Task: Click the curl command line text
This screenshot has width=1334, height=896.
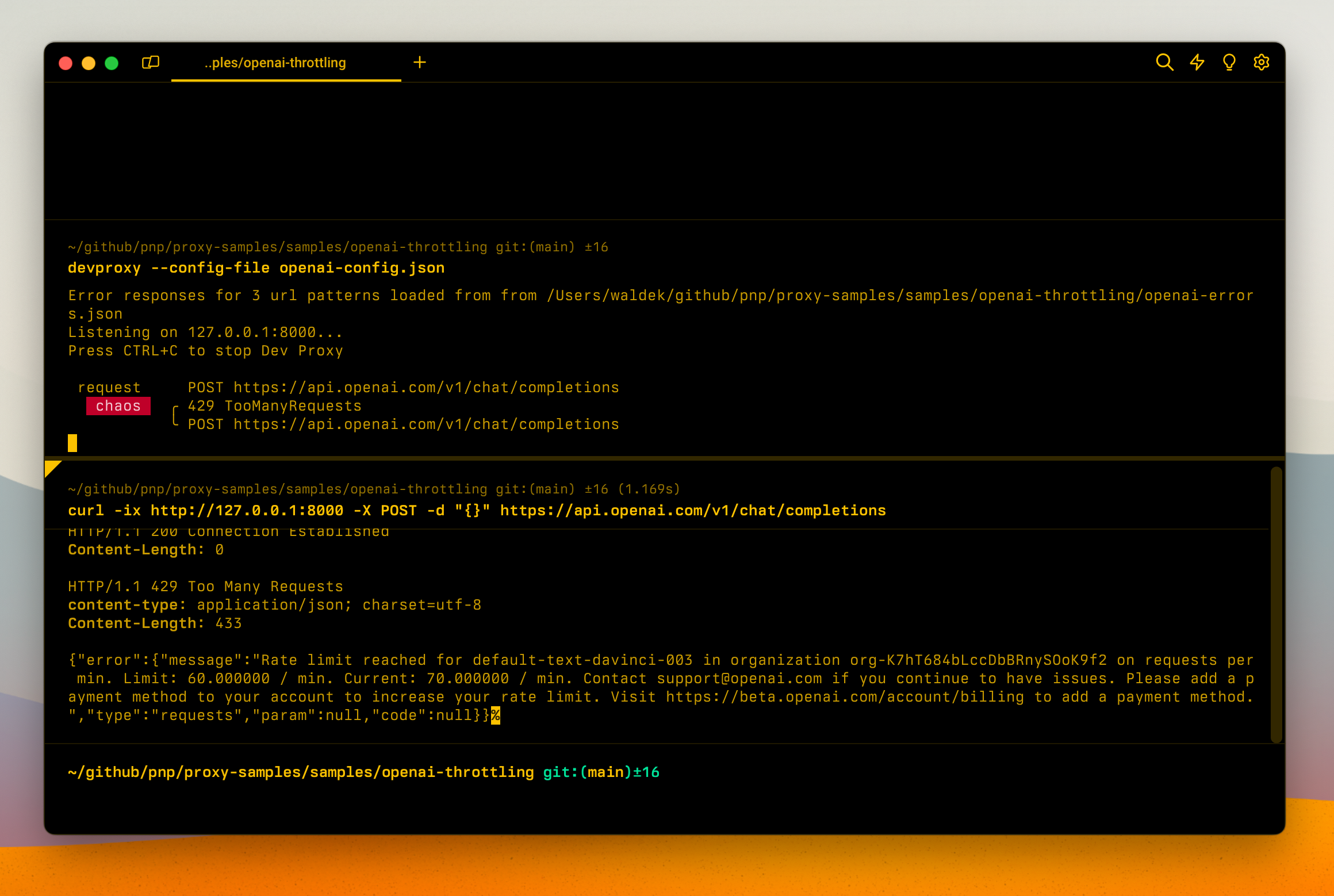Action: click(x=476, y=511)
